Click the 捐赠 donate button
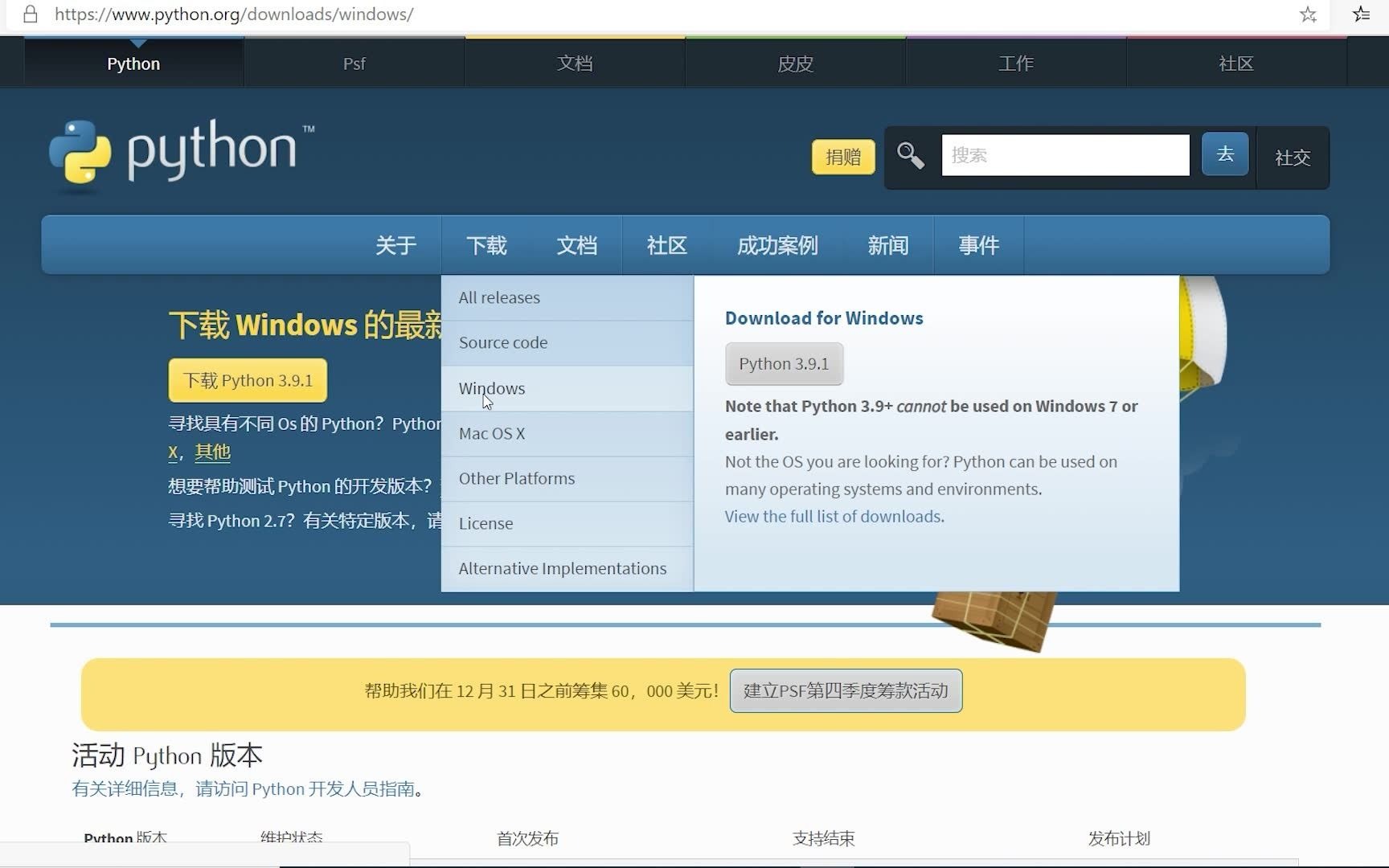Viewport: 1389px width, 868px height. [x=843, y=157]
